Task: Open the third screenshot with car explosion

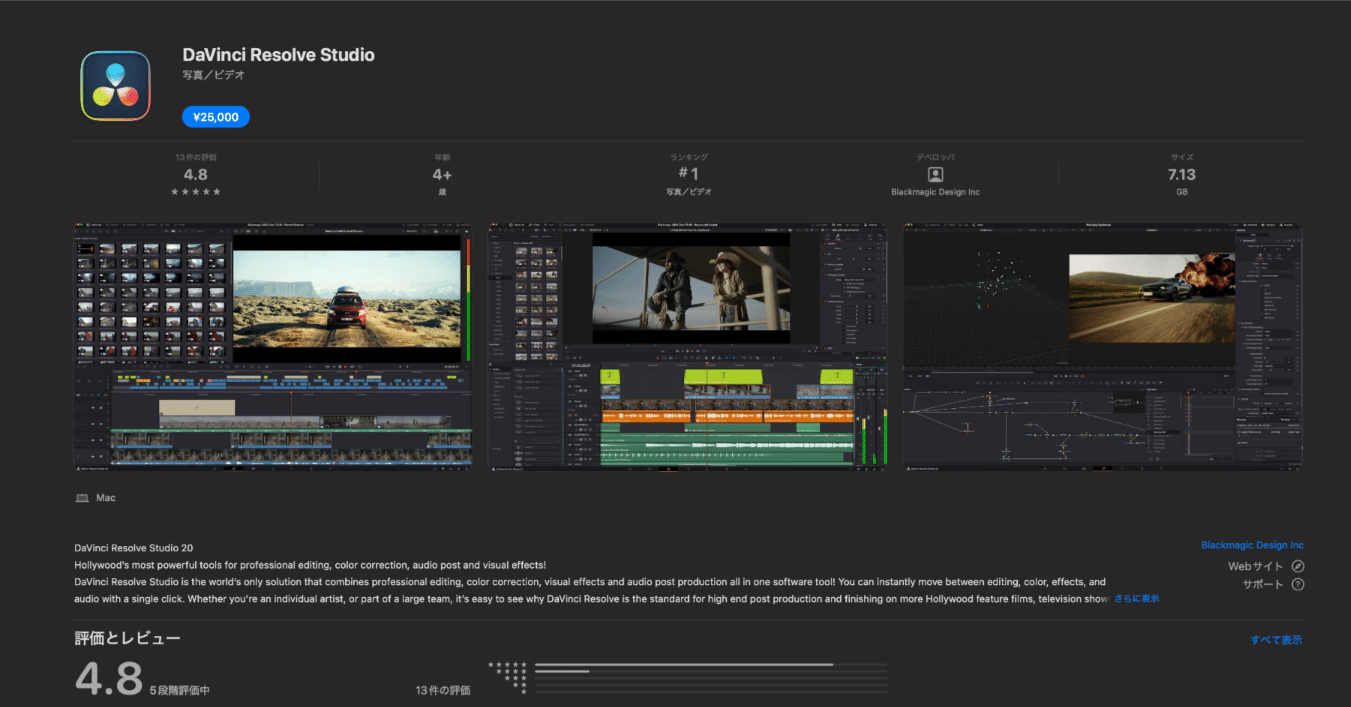Action: point(1103,346)
